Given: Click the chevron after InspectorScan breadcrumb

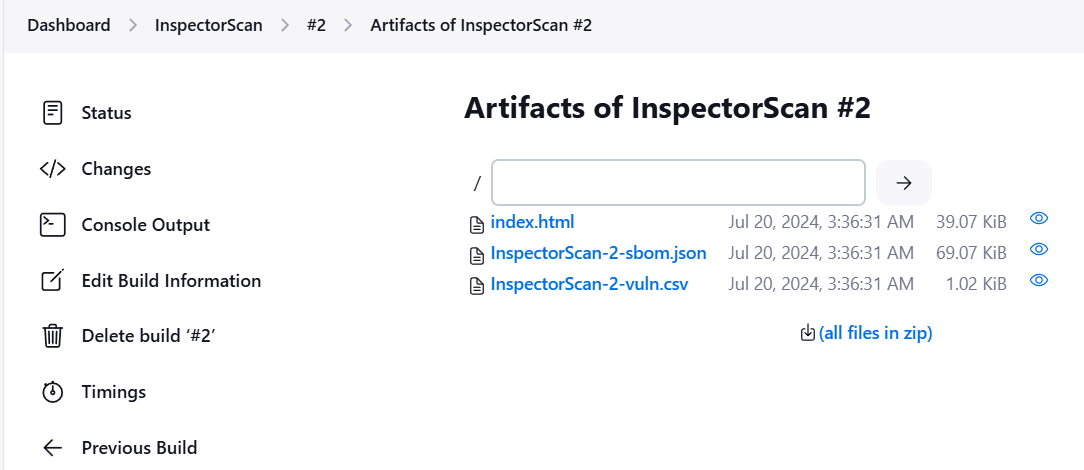Looking at the screenshot, I should pos(285,26).
